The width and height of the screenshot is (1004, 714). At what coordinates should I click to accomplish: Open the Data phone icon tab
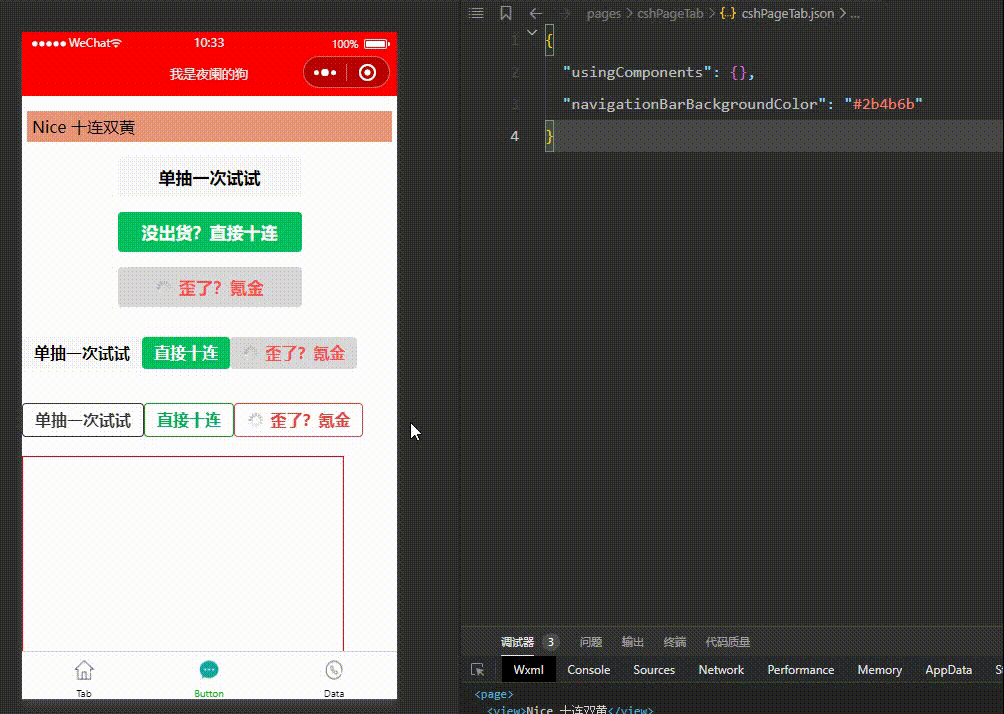pyautogui.click(x=334, y=670)
